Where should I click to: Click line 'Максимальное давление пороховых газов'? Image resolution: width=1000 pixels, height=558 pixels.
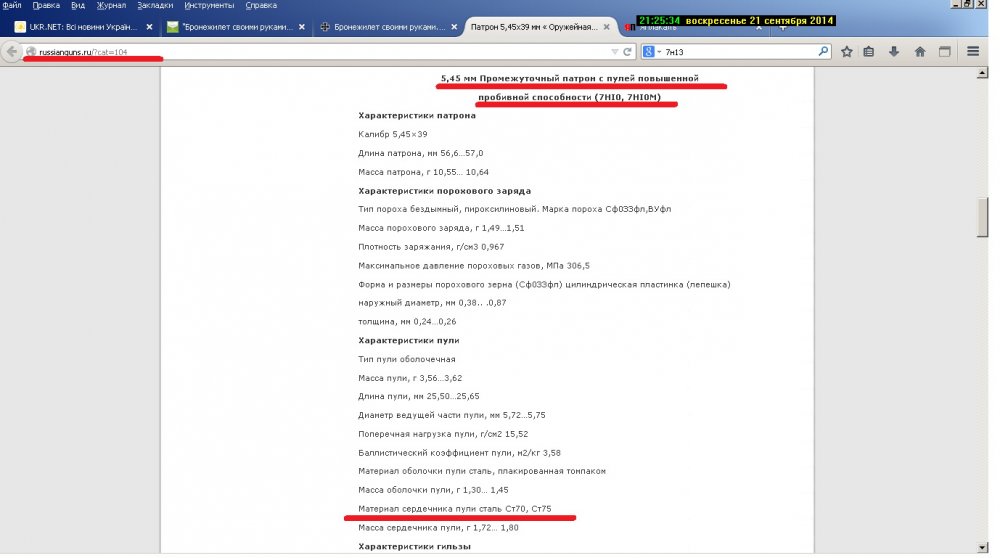click(x=474, y=265)
